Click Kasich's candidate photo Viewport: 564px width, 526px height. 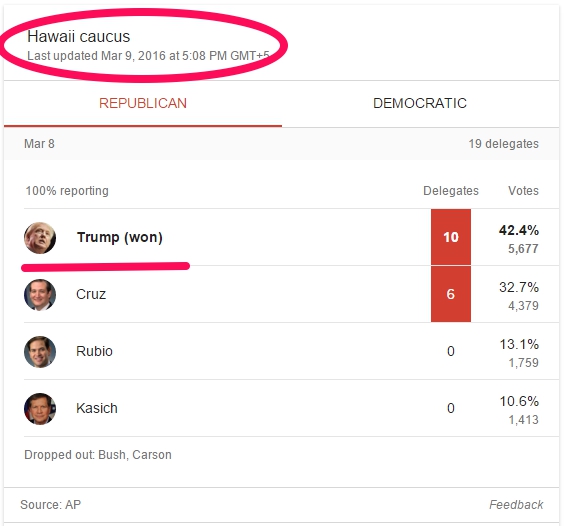pos(40,409)
